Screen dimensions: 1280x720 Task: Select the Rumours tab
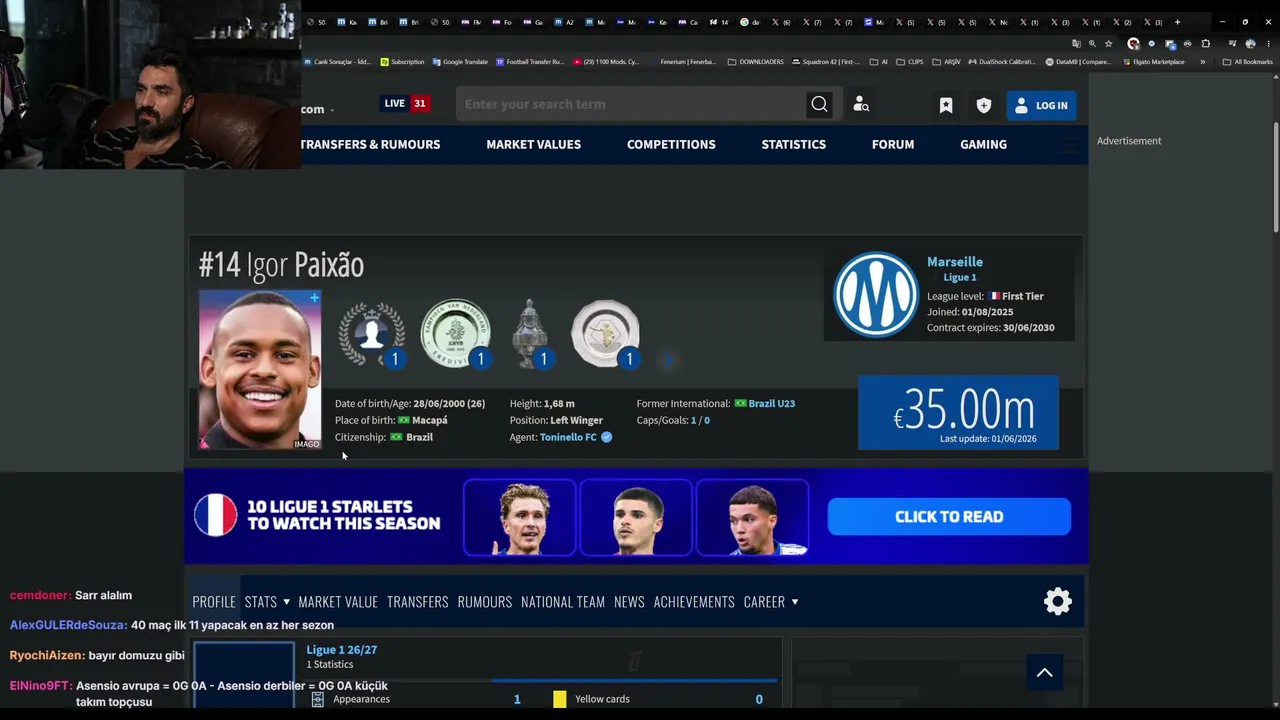pos(485,602)
